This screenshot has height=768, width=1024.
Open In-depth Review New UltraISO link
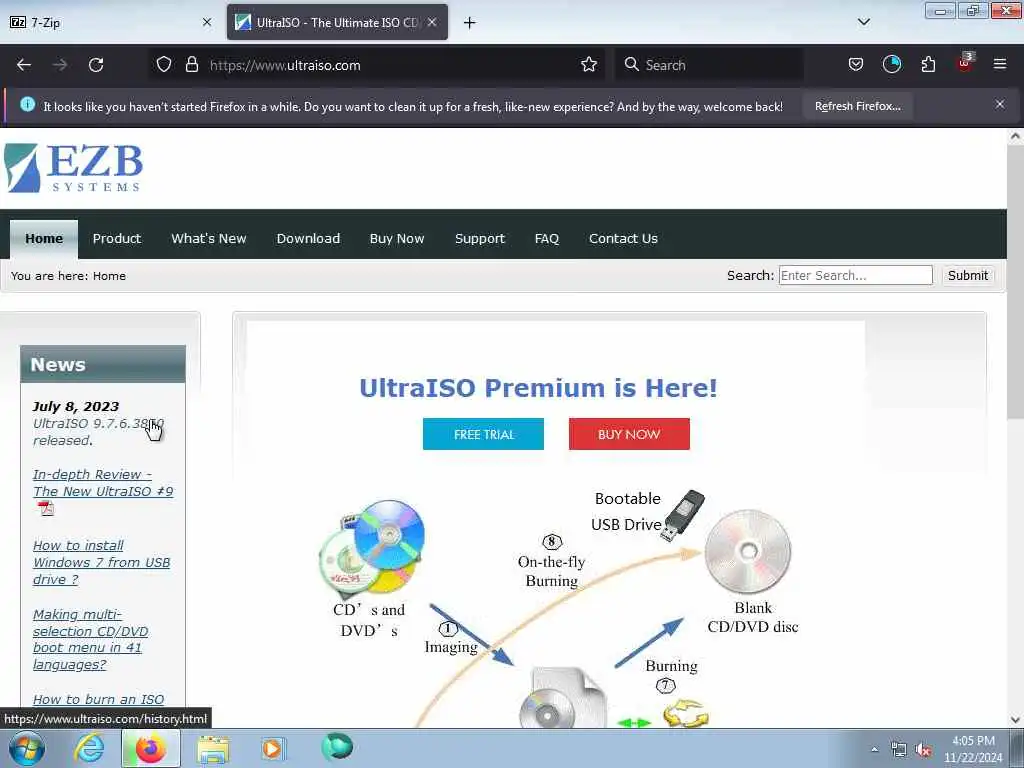point(103,483)
